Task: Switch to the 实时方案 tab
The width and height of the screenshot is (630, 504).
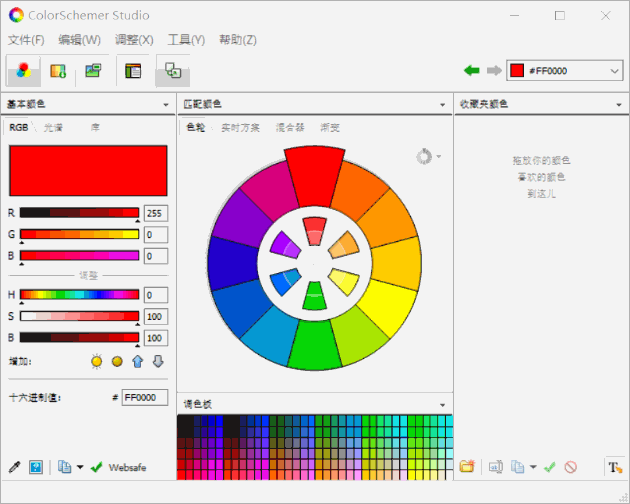Action: pyautogui.click(x=240, y=128)
